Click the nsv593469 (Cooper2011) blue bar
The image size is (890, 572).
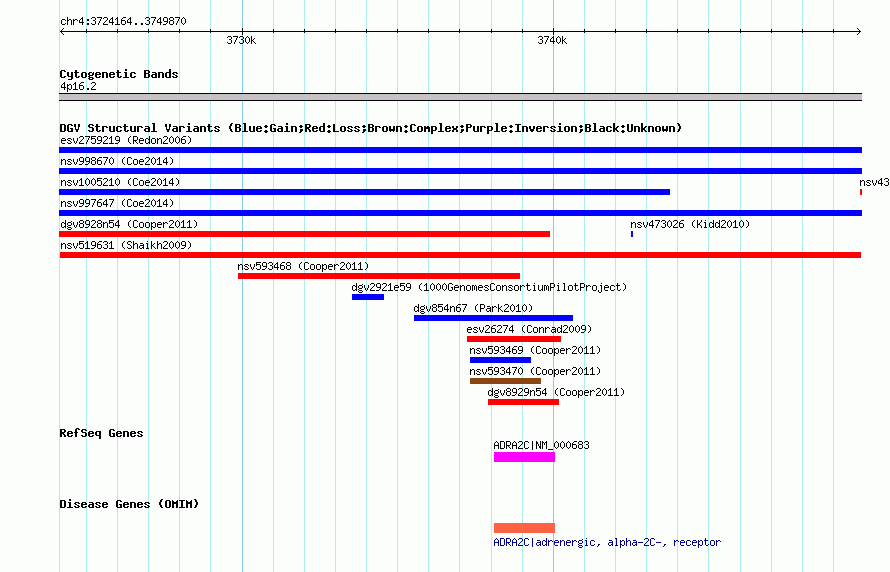coord(500,360)
